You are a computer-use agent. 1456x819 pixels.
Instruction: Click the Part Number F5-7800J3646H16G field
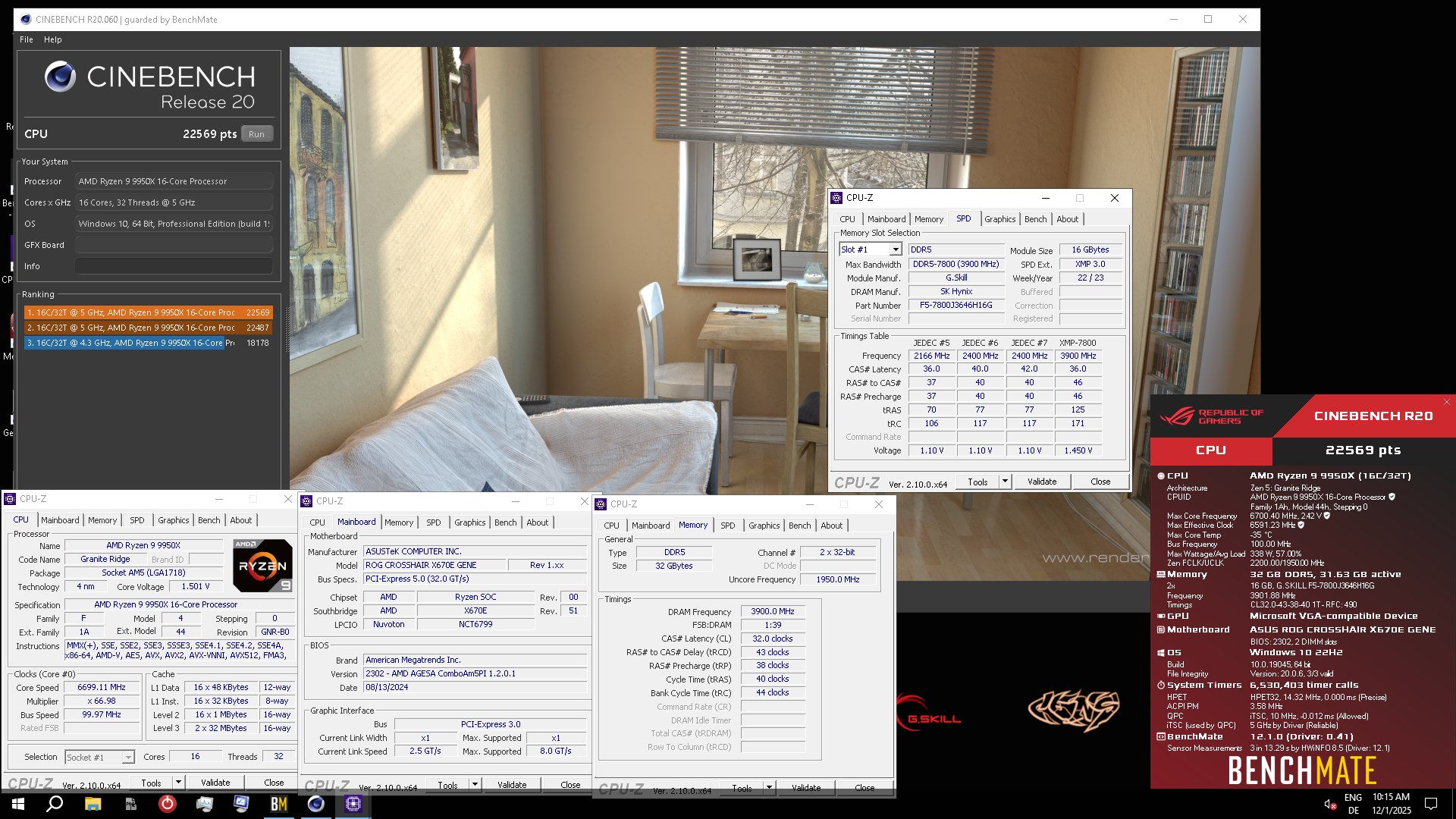(955, 305)
